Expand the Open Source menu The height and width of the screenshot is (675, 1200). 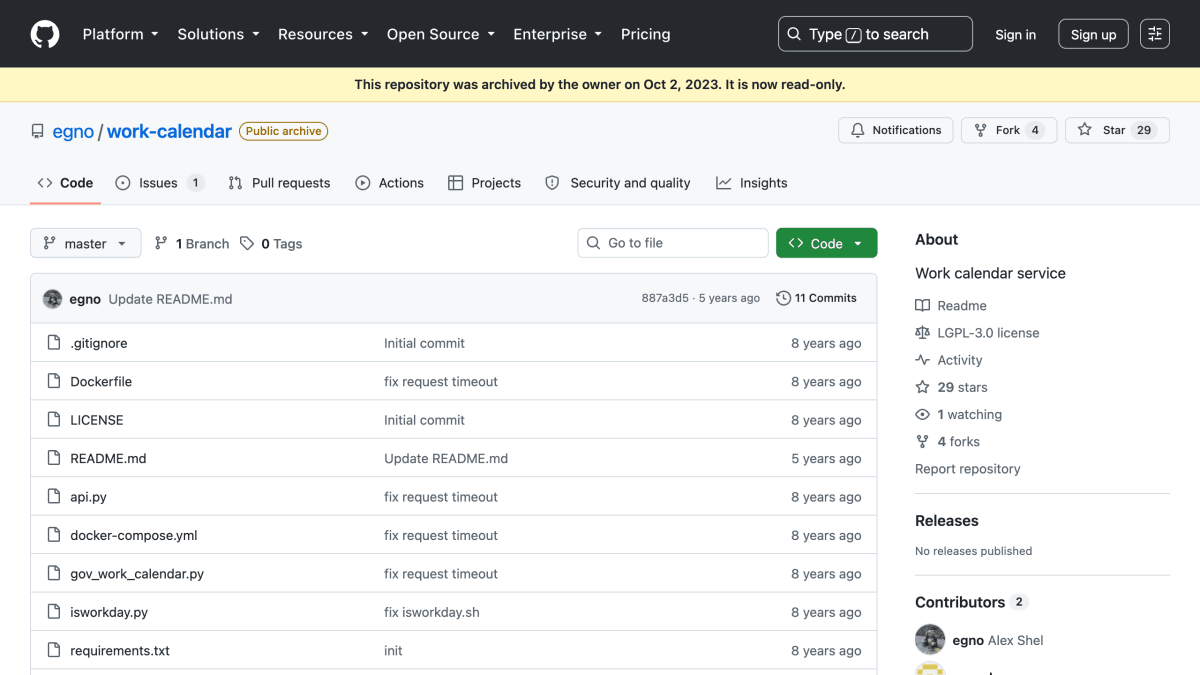(441, 34)
